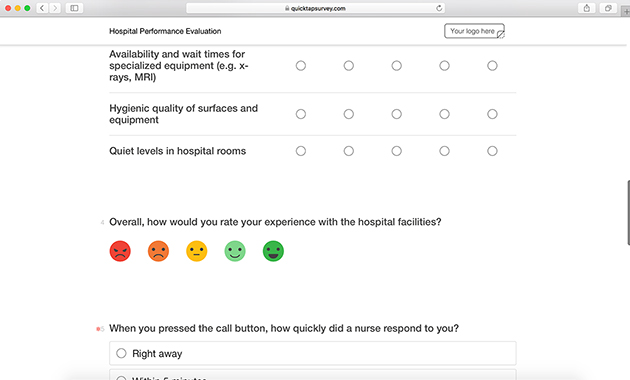Select first radio for Quiet levels row

(301, 151)
